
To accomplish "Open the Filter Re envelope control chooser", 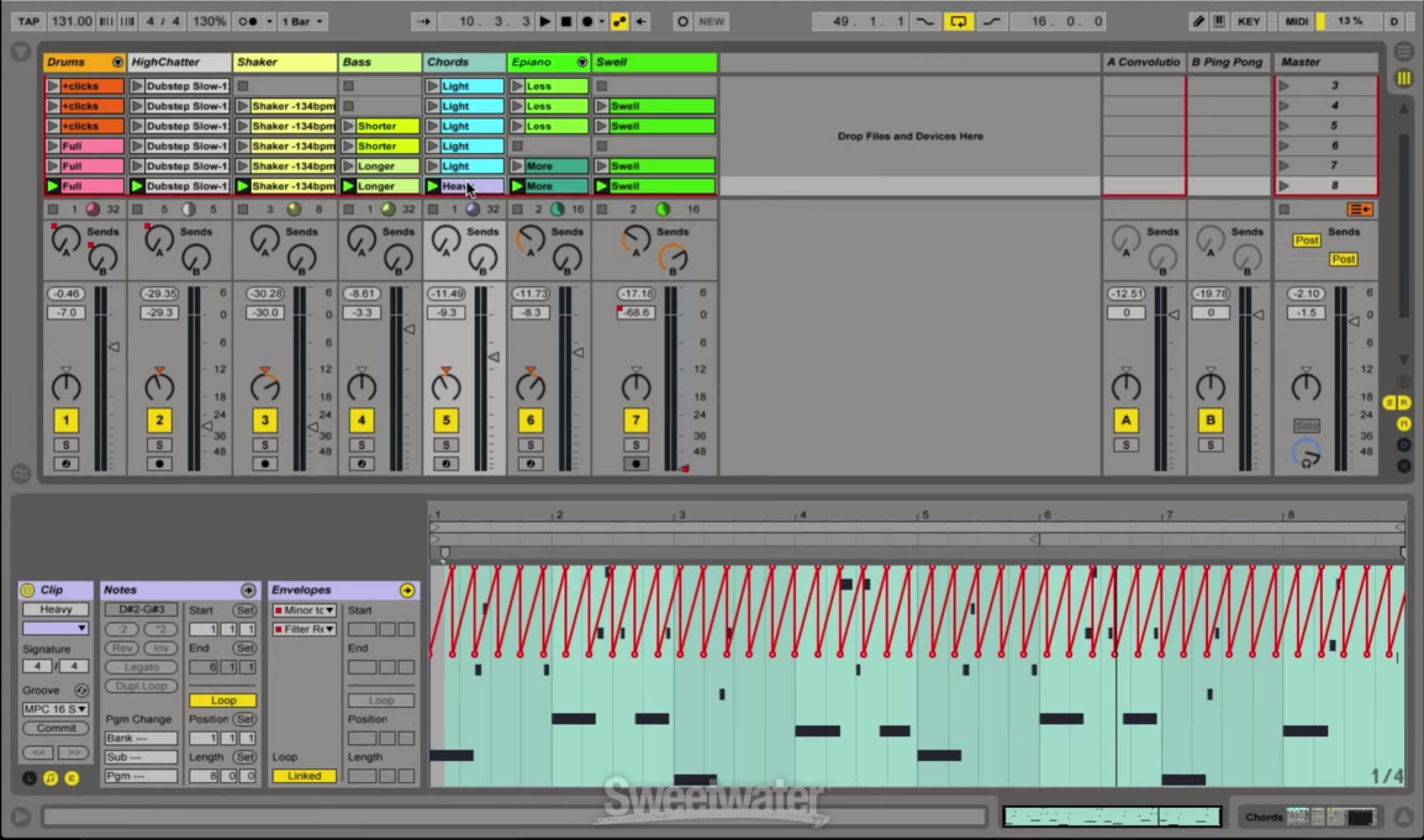I will click(x=304, y=629).
